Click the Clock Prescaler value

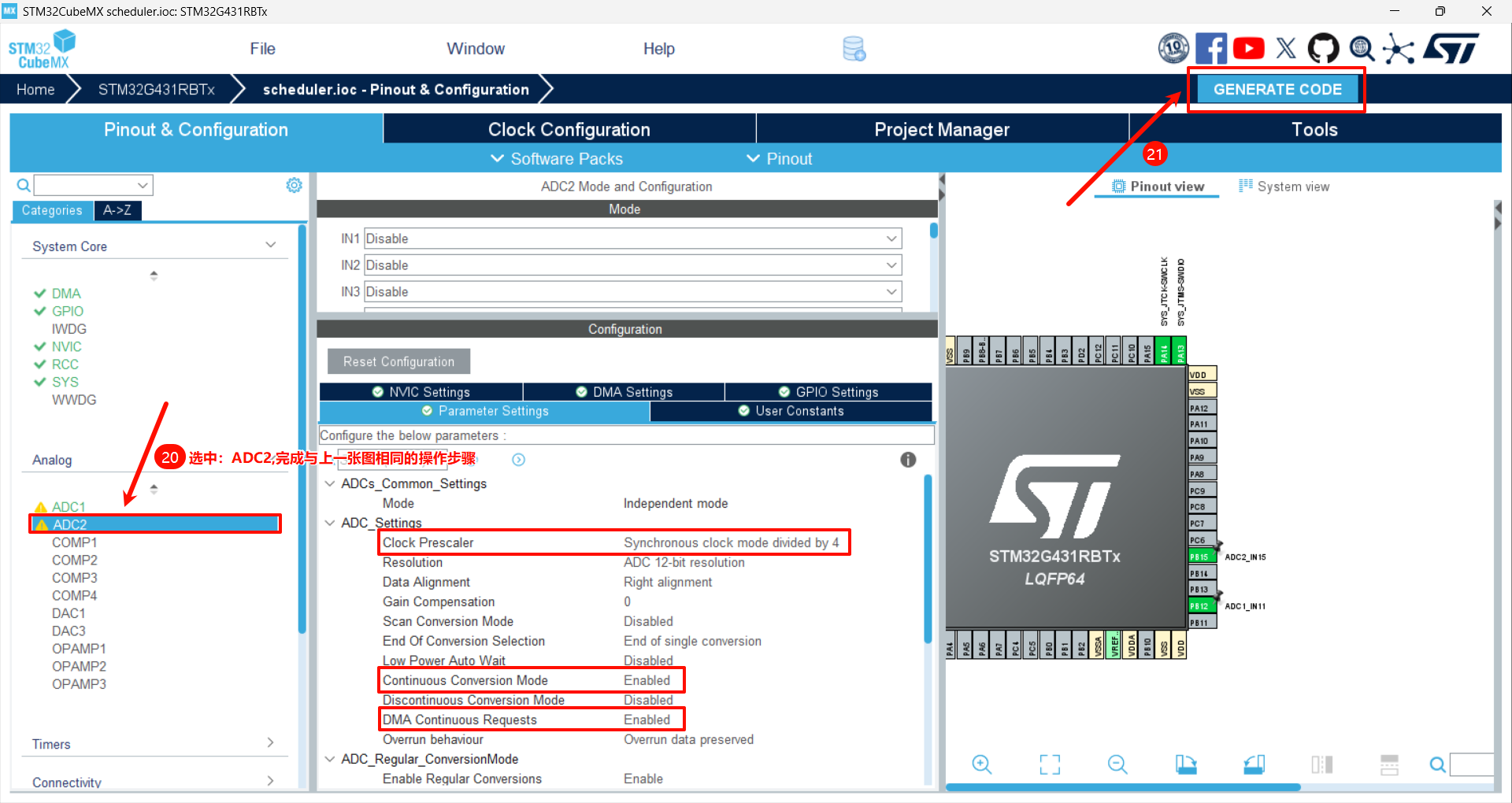[x=731, y=542]
